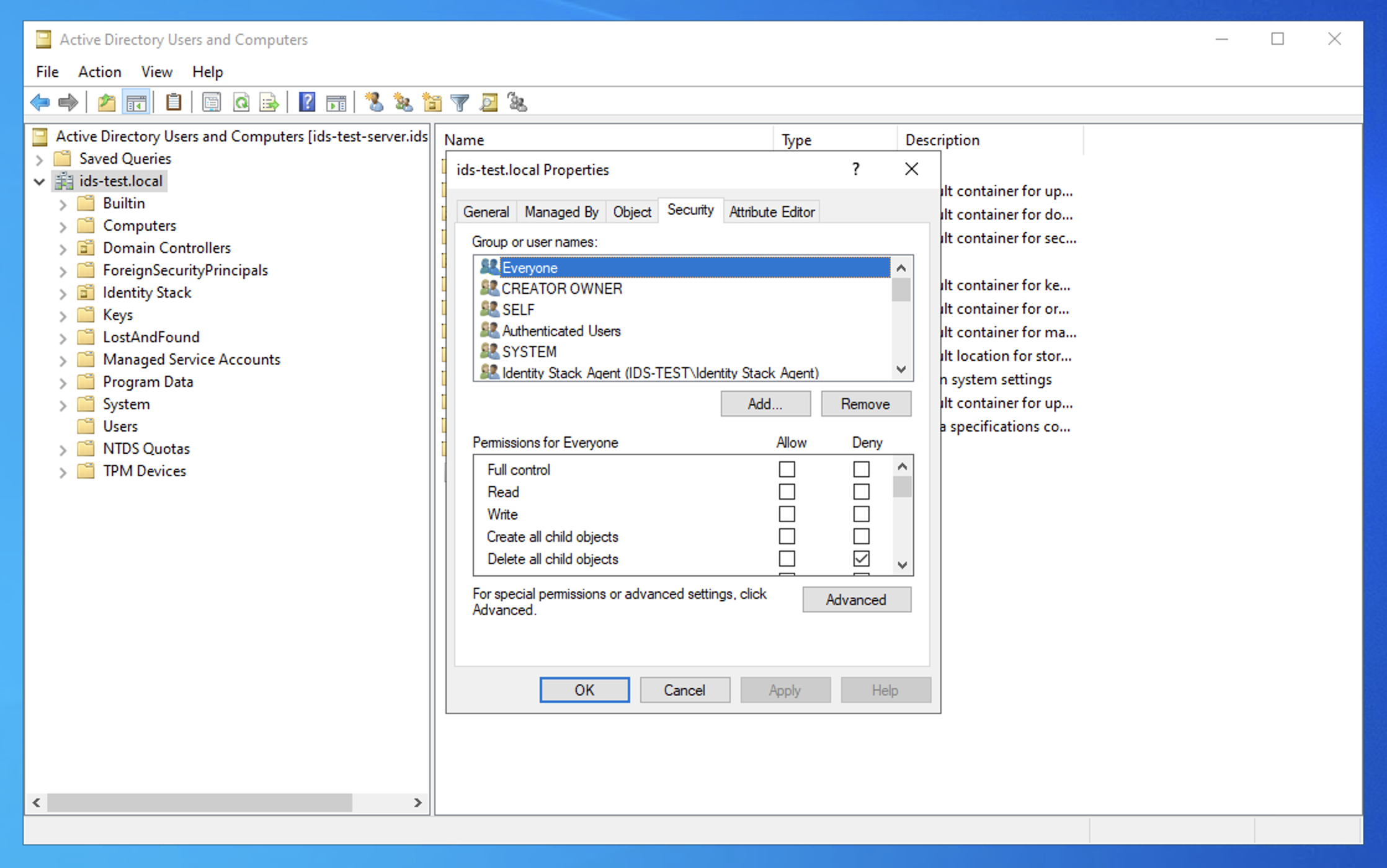Select Authenticated Users in group list
1387x868 pixels.
click(561, 330)
